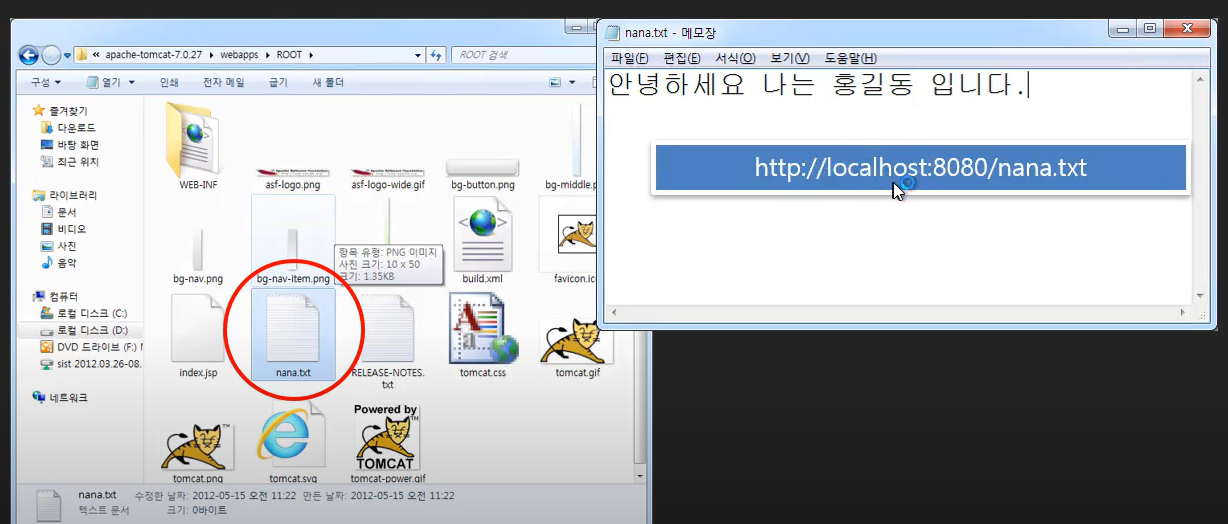1228x524 pixels.
Task: Select the tomcat.svg Internet Explorer icon
Action: (291, 436)
